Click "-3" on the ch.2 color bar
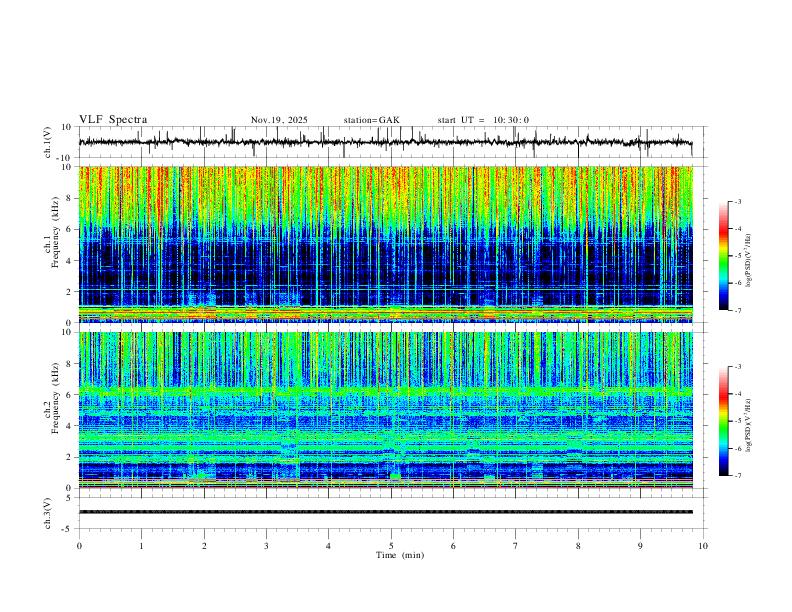The height and width of the screenshot is (612, 792). point(737,367)
